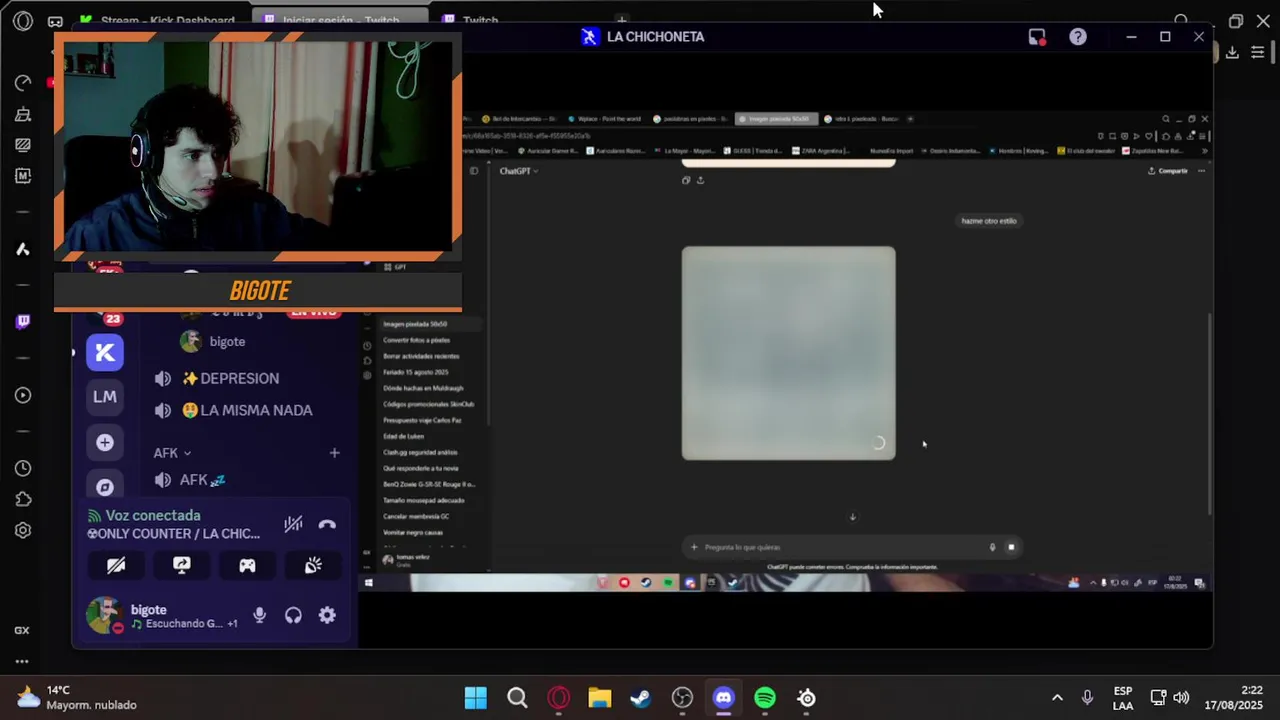Viewport: 1280px width, 720px height.
Task: Select streamed tab Imagen pixelada 50x50
Action: tap(777, 119)
